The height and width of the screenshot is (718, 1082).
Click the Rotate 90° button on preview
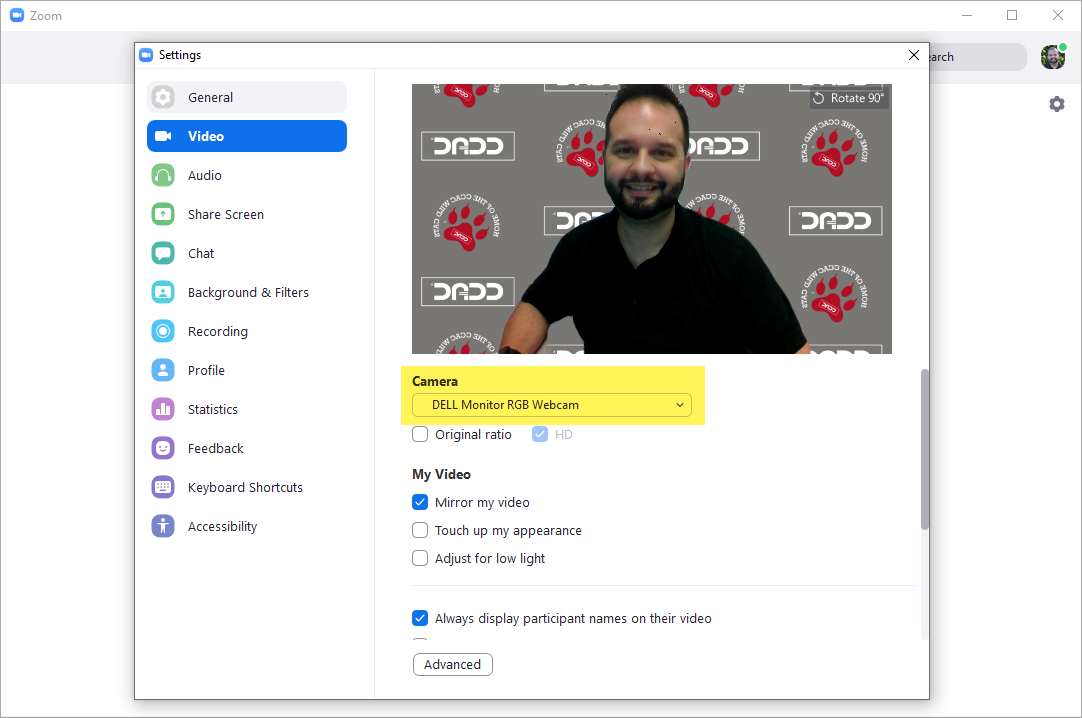849,98
